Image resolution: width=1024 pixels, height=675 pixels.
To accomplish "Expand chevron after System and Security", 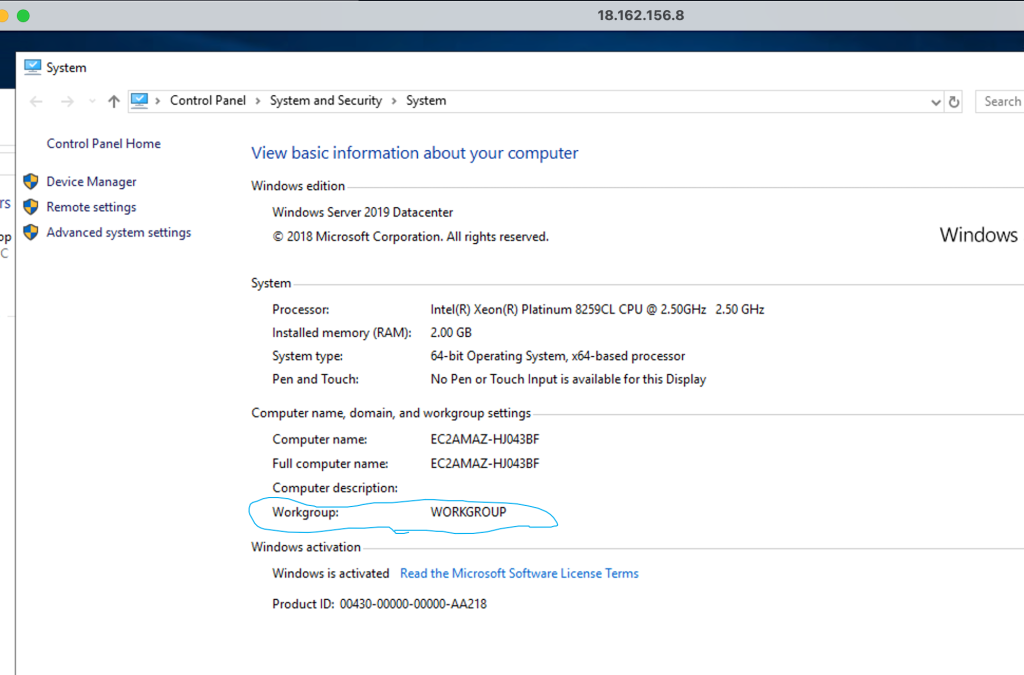I will [394, 101].
